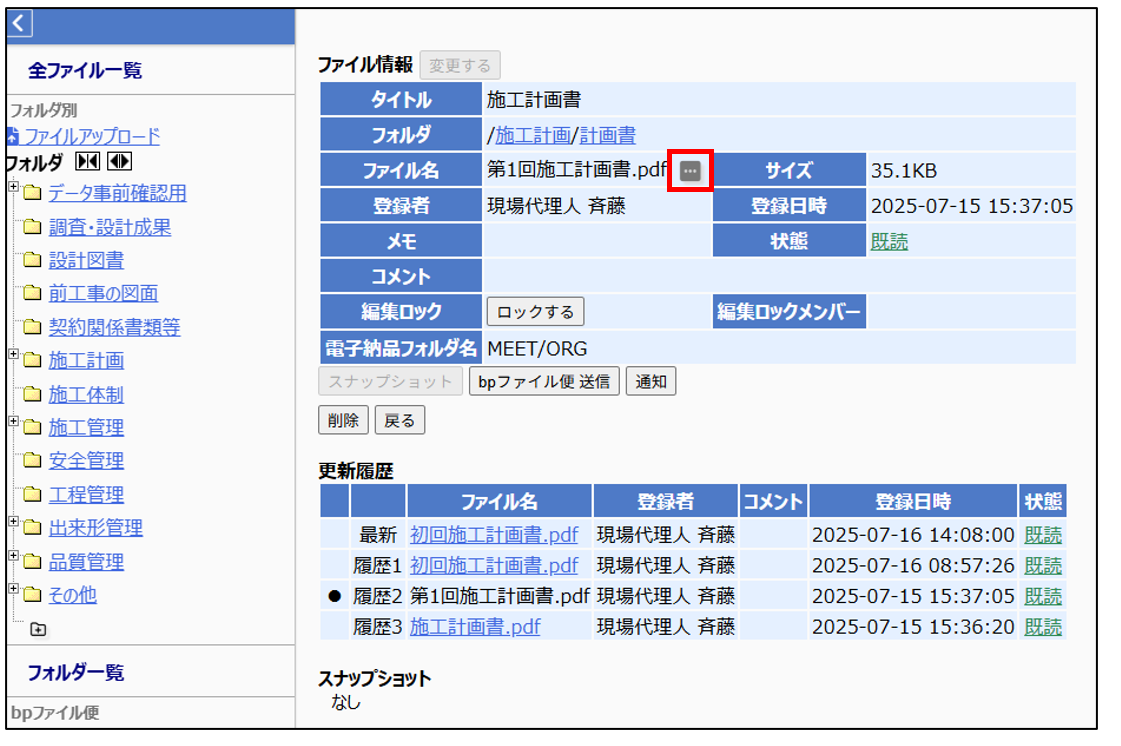1121x746 pixels.
Task: Click the file upload icon
Action: point(12,137)
